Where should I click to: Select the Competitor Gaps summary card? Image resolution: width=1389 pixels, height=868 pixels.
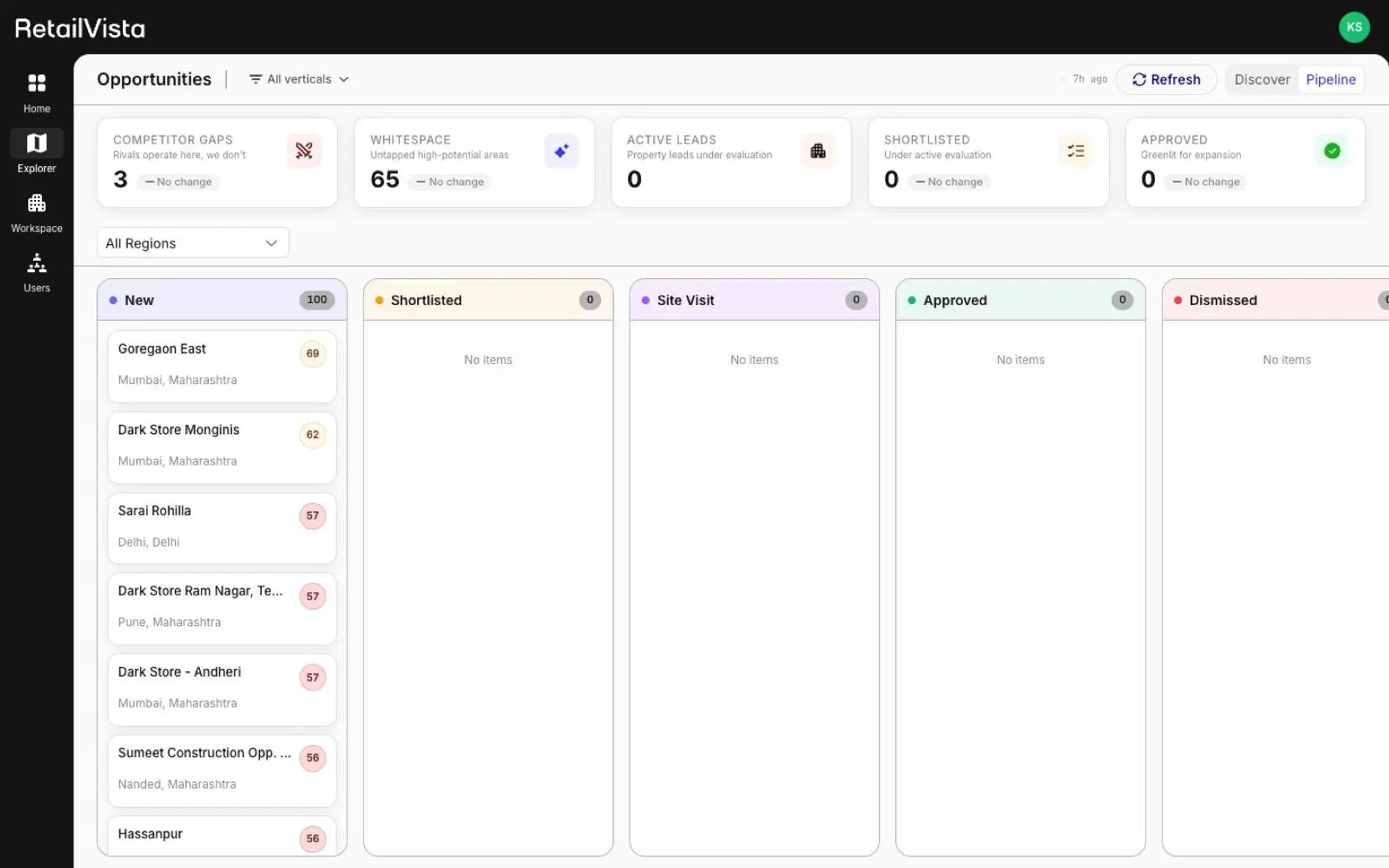coord(217,163)
